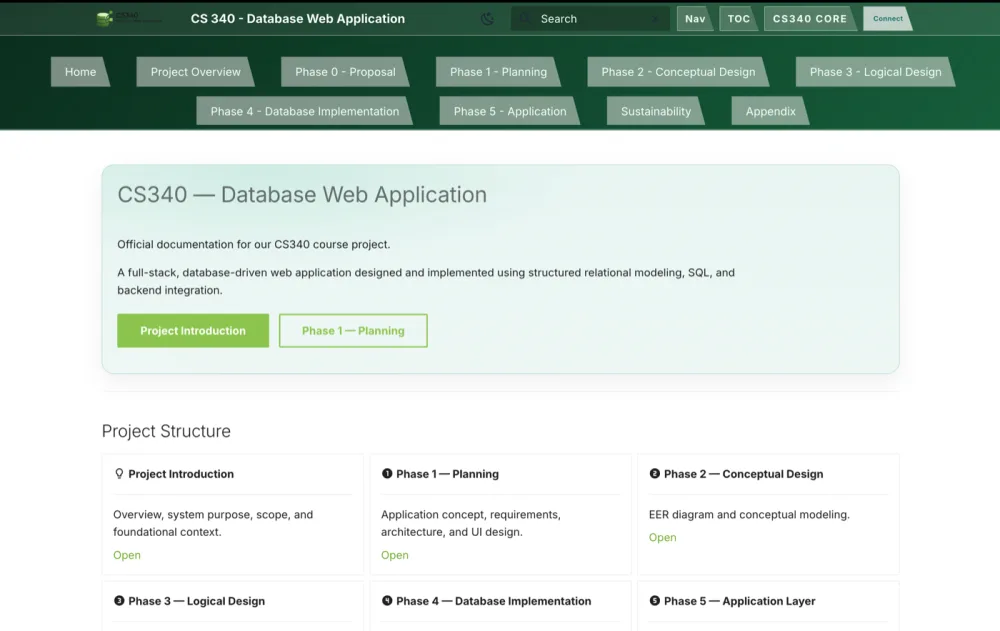Screen dimensions: 1000x631
Task: Open the Nav button in the header
Action: (695, 19)
